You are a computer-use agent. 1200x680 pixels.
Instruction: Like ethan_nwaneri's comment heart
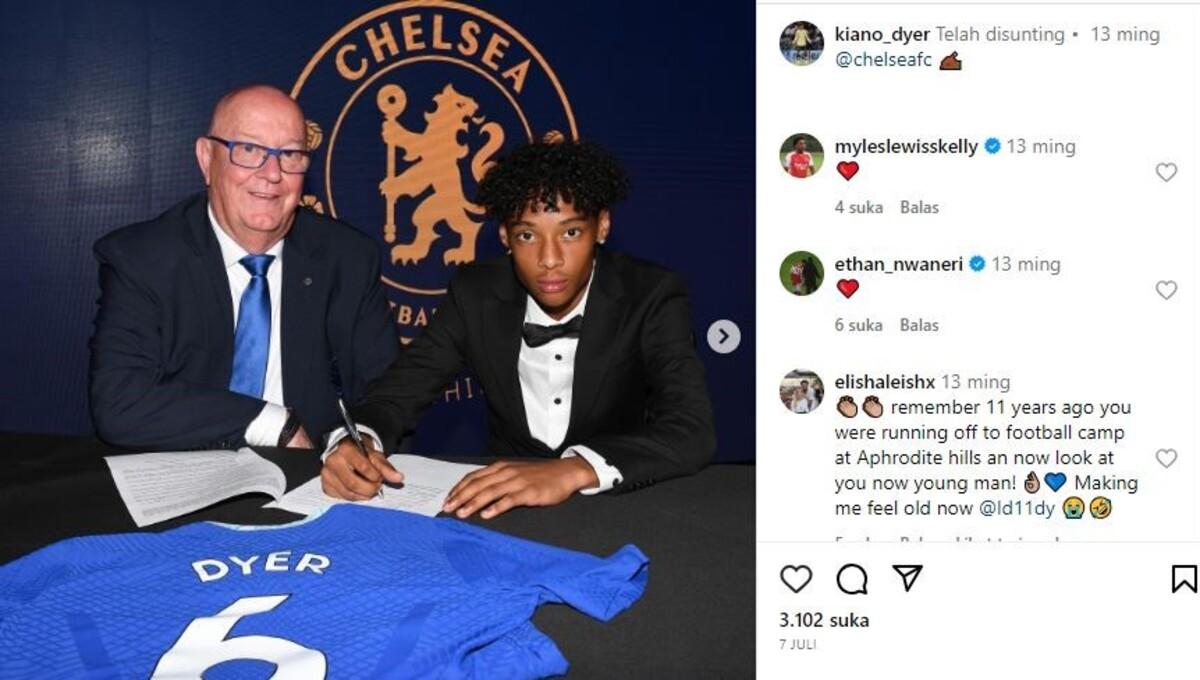pos(1166,290)
